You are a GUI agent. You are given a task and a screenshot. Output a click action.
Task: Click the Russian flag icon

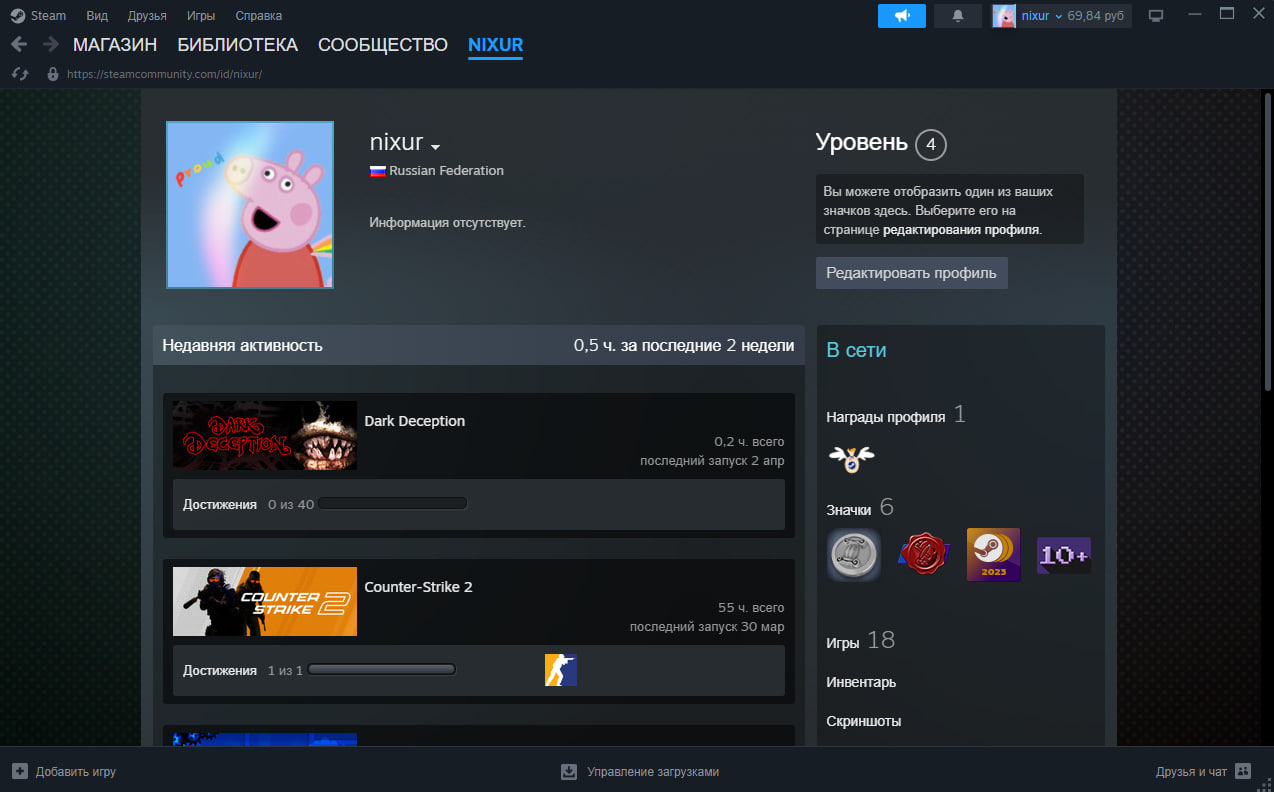coord(378,171)
